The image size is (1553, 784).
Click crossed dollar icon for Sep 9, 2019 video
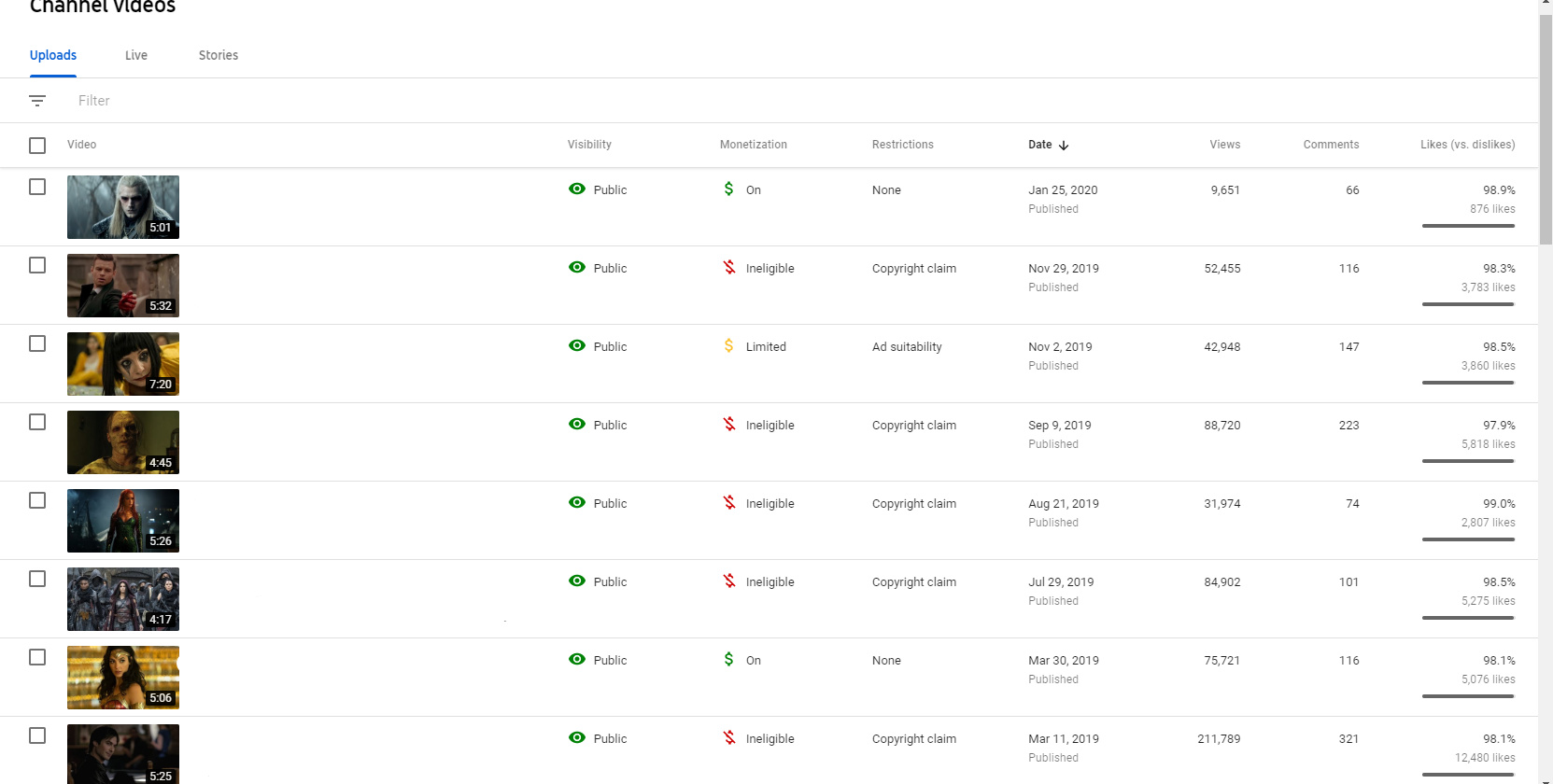tap(728, 424)
